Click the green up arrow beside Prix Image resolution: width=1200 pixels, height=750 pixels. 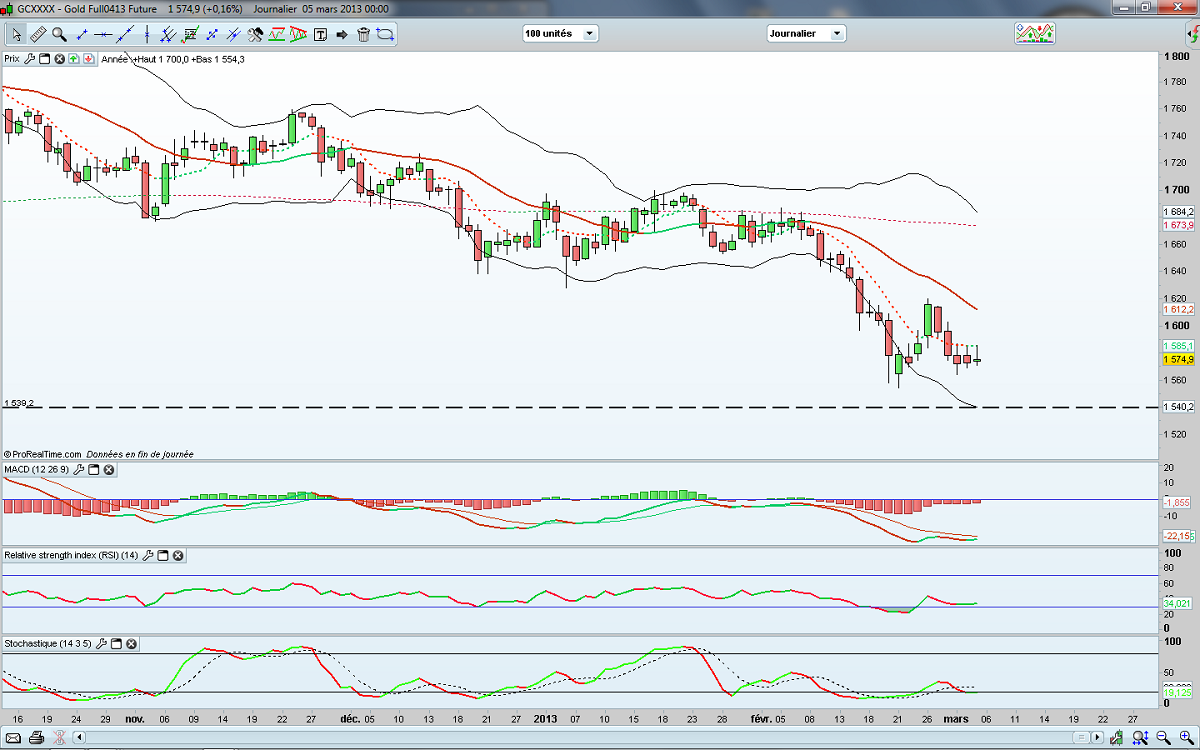pos(75,59)
